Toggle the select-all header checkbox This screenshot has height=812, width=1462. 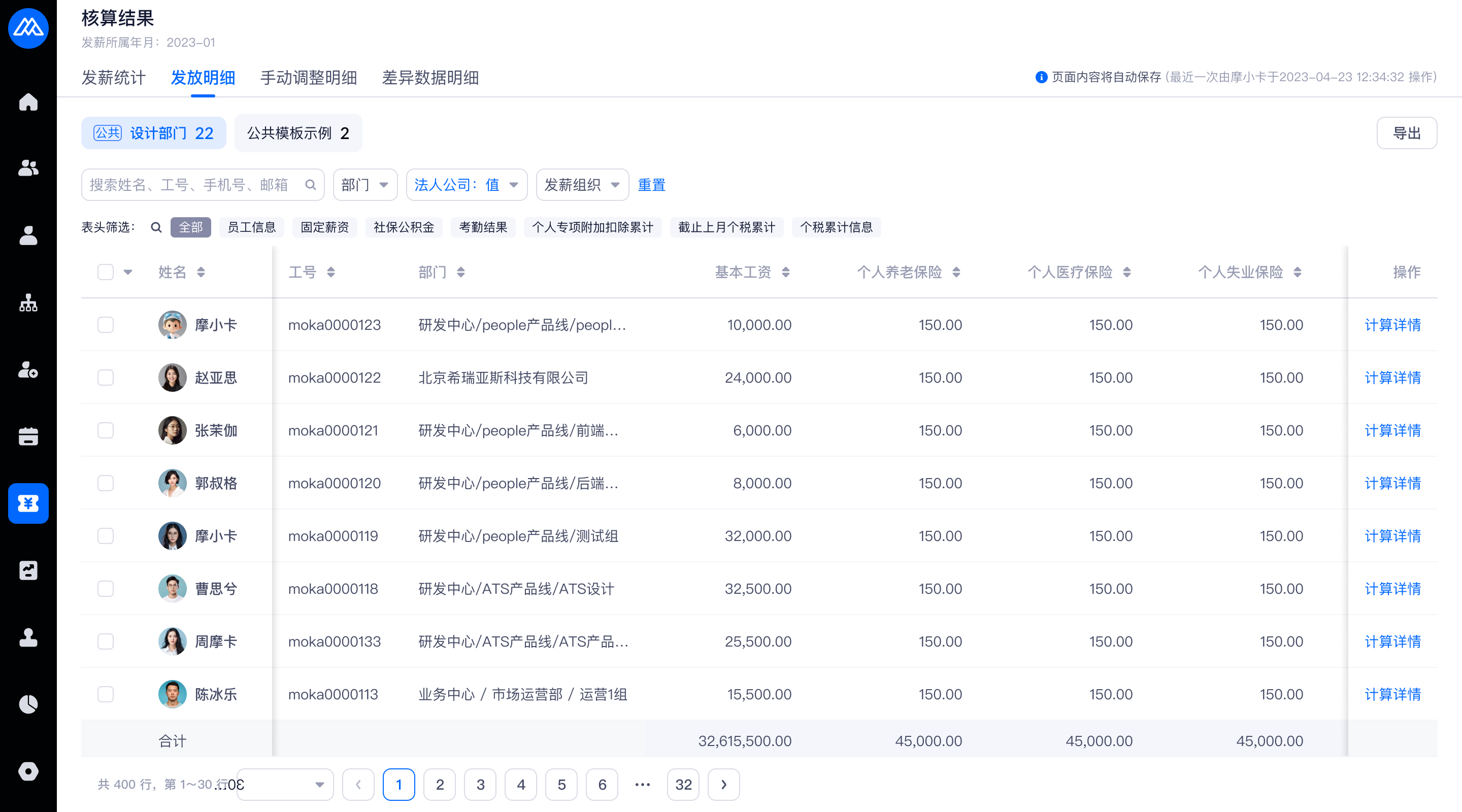click(106, 273)
